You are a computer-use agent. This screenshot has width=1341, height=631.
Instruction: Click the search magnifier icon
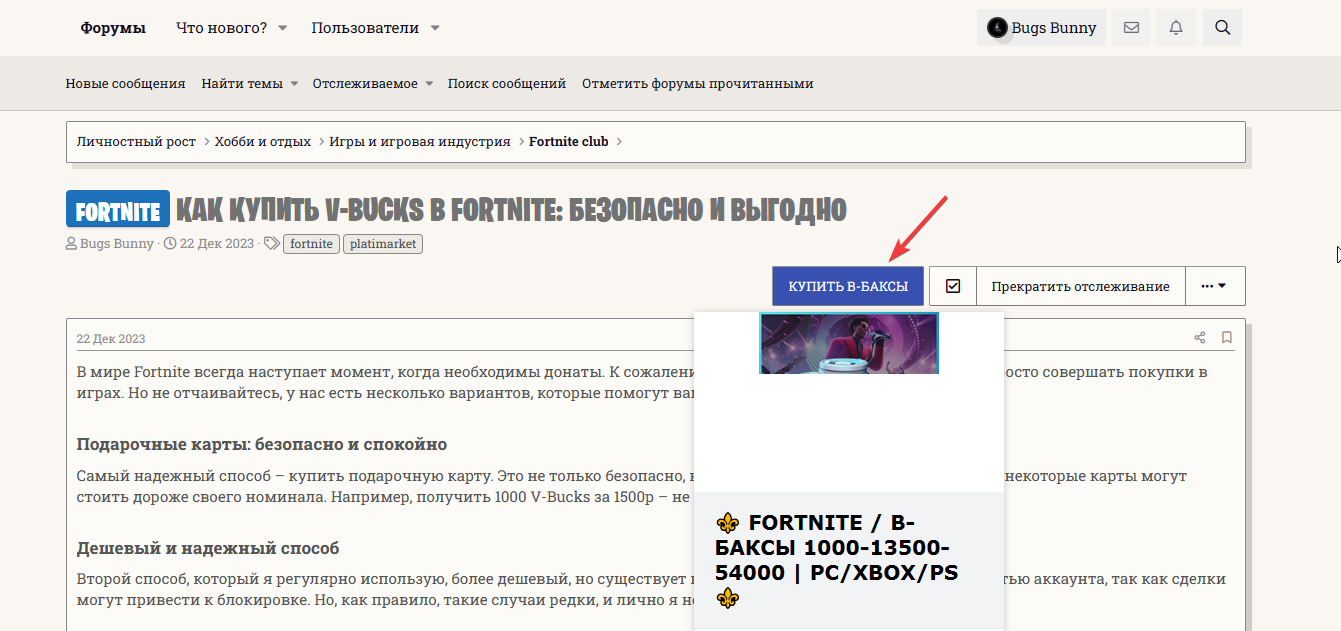(x=1222, y=28)
